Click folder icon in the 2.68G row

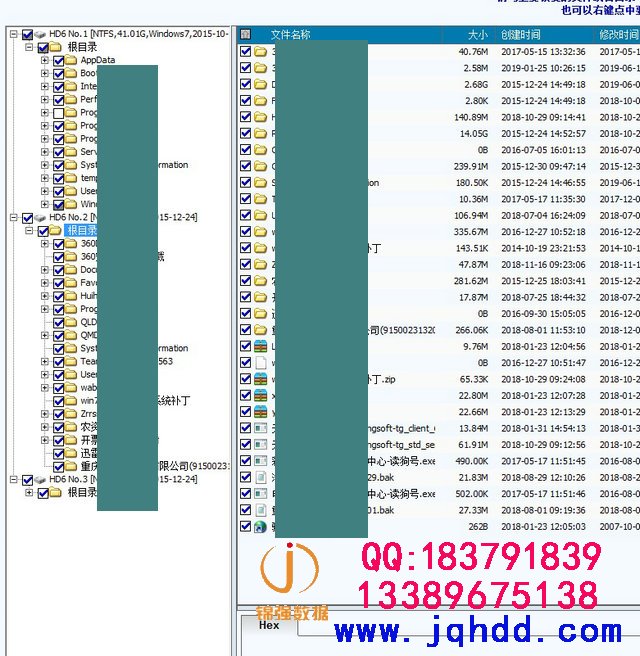point(261,85)
